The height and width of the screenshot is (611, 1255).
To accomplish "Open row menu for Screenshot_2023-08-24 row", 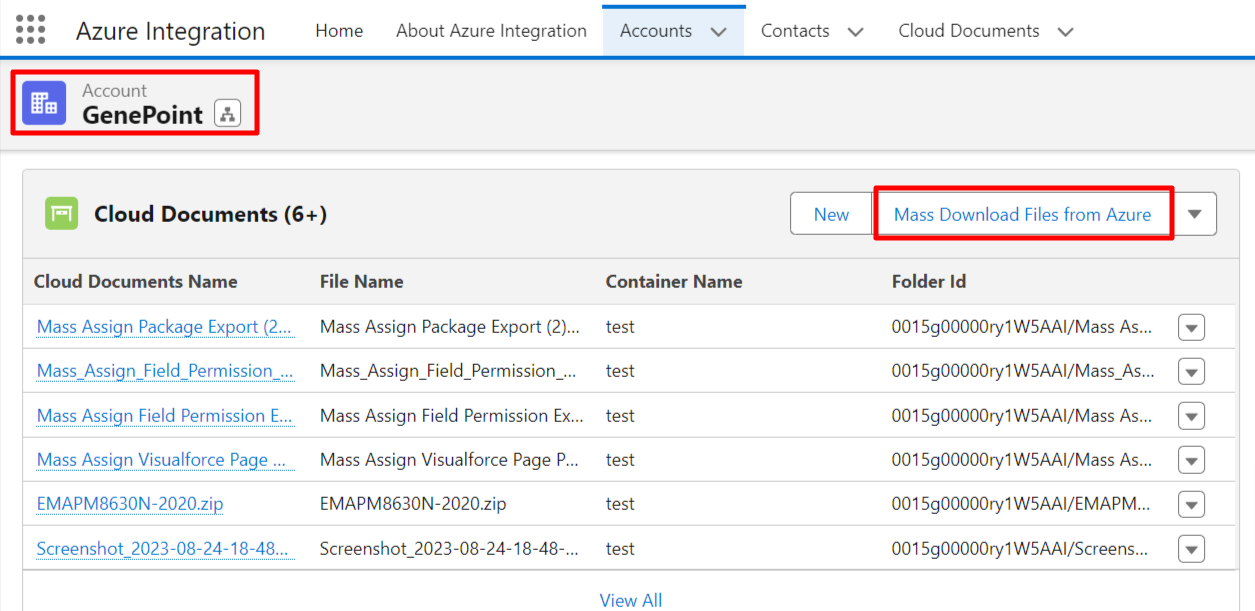I will [1191, 549].
